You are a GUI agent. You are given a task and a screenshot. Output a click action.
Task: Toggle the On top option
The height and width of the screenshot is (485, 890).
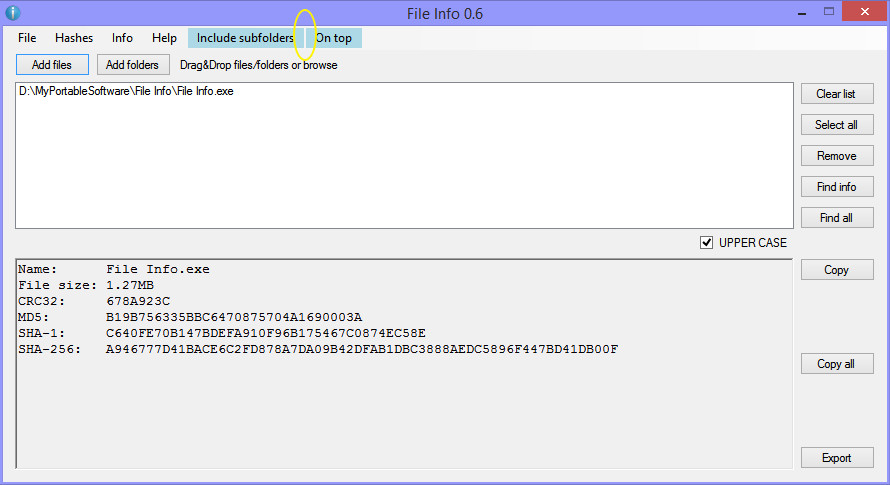pos(334,38)
